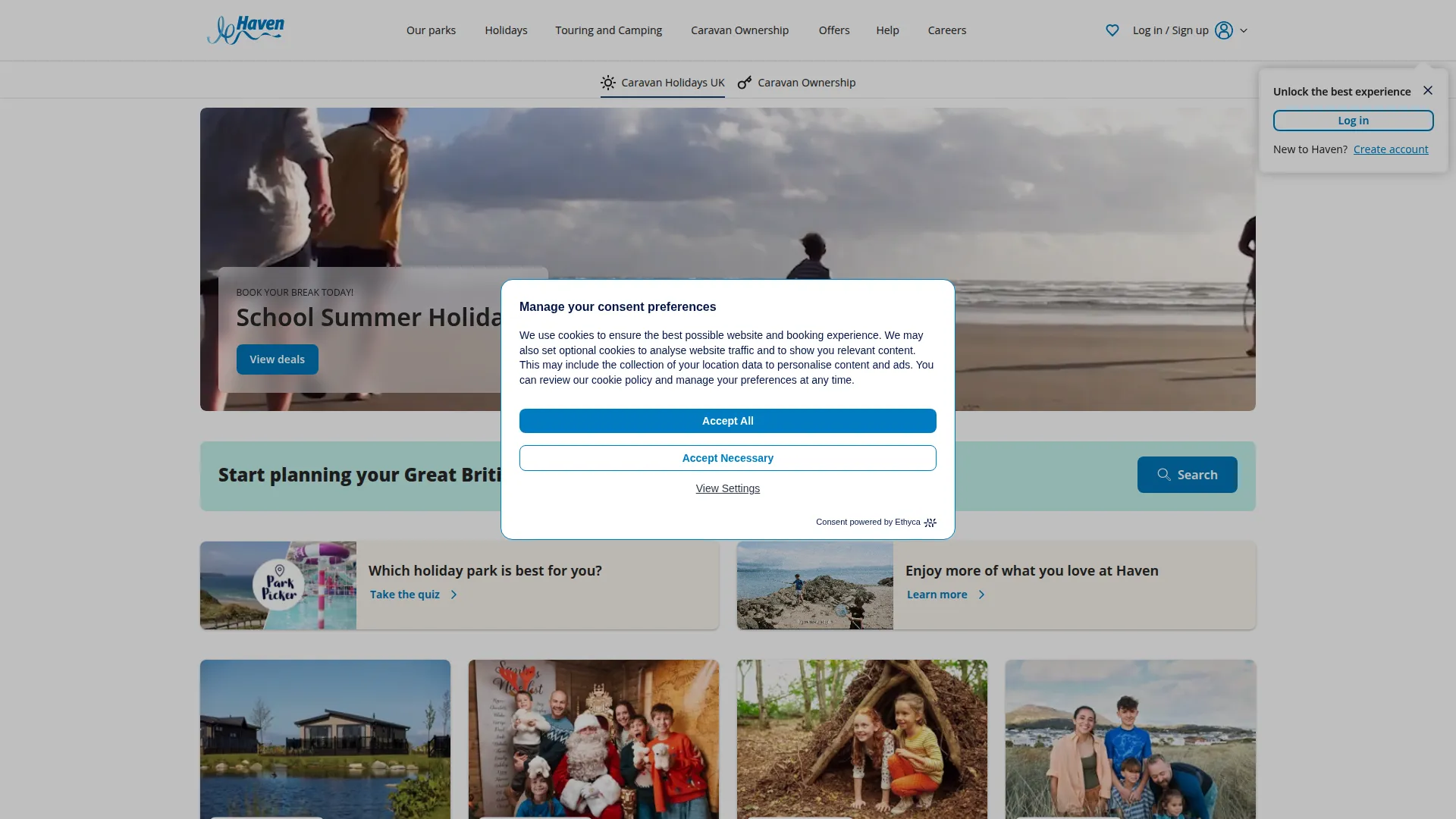Image resolution: width=1456 pixels, height=819 pixels.
Task: Click the sun icon for Caravan Holidays UK
Action: (608, 83)
